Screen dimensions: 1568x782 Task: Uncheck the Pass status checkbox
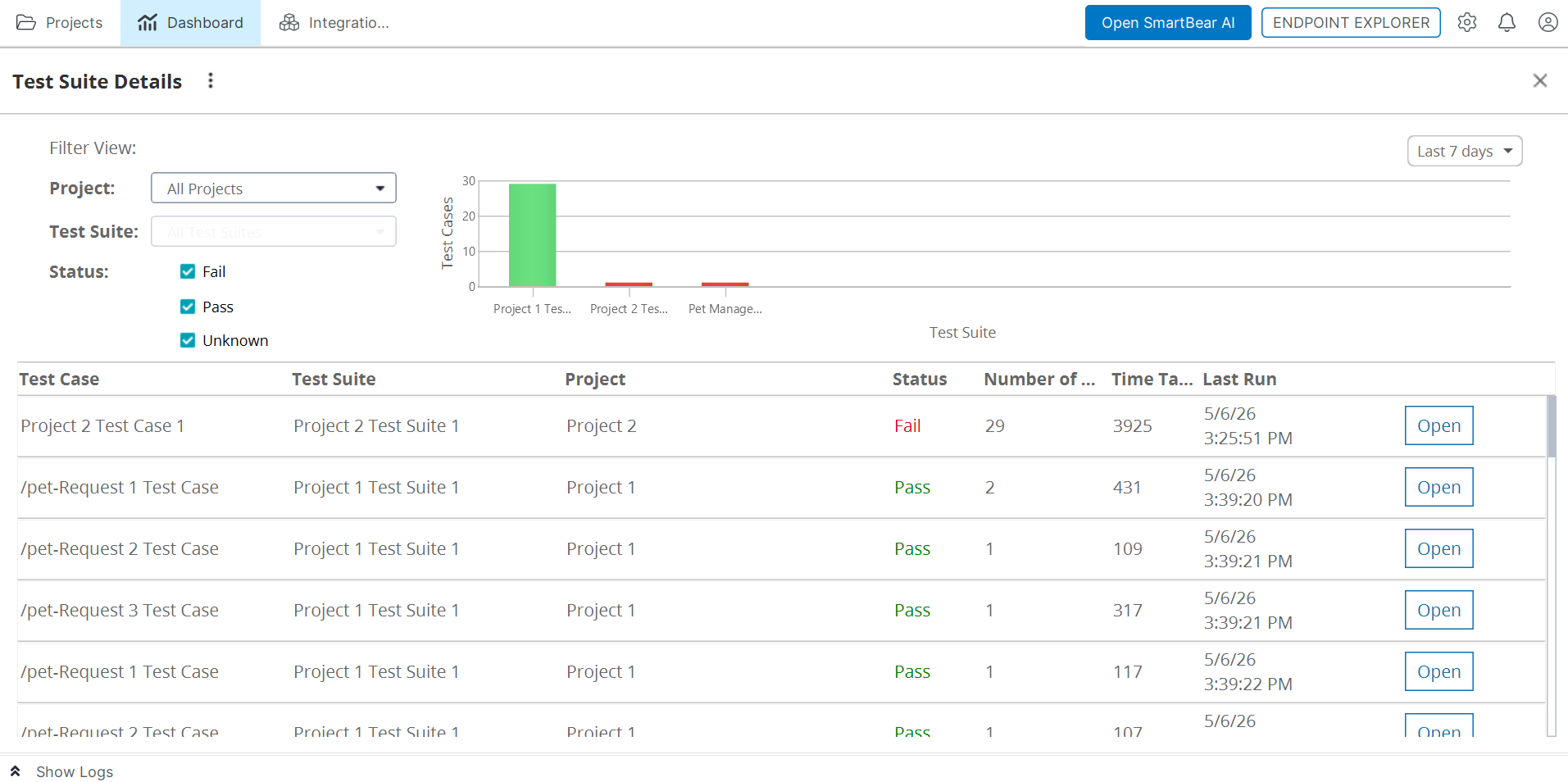pos(188,307)
